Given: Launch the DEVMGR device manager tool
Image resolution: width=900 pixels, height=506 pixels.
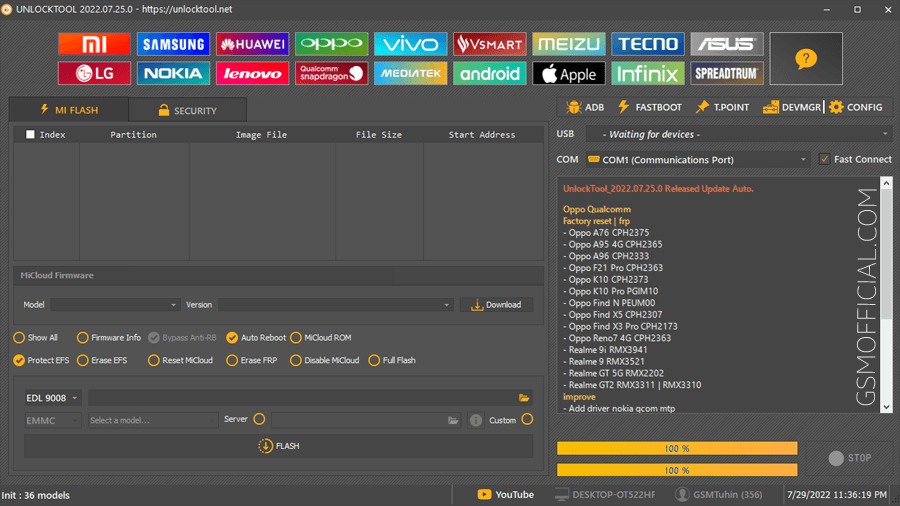Looking at the screenshot, I should coord(792,107).
